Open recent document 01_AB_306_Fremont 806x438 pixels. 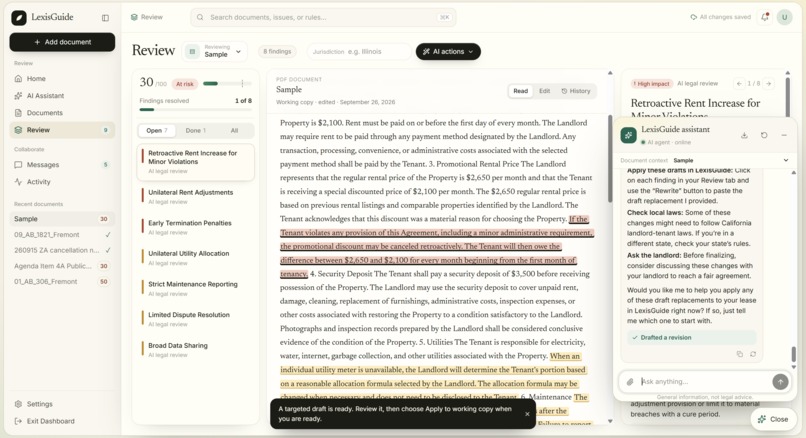62,282
